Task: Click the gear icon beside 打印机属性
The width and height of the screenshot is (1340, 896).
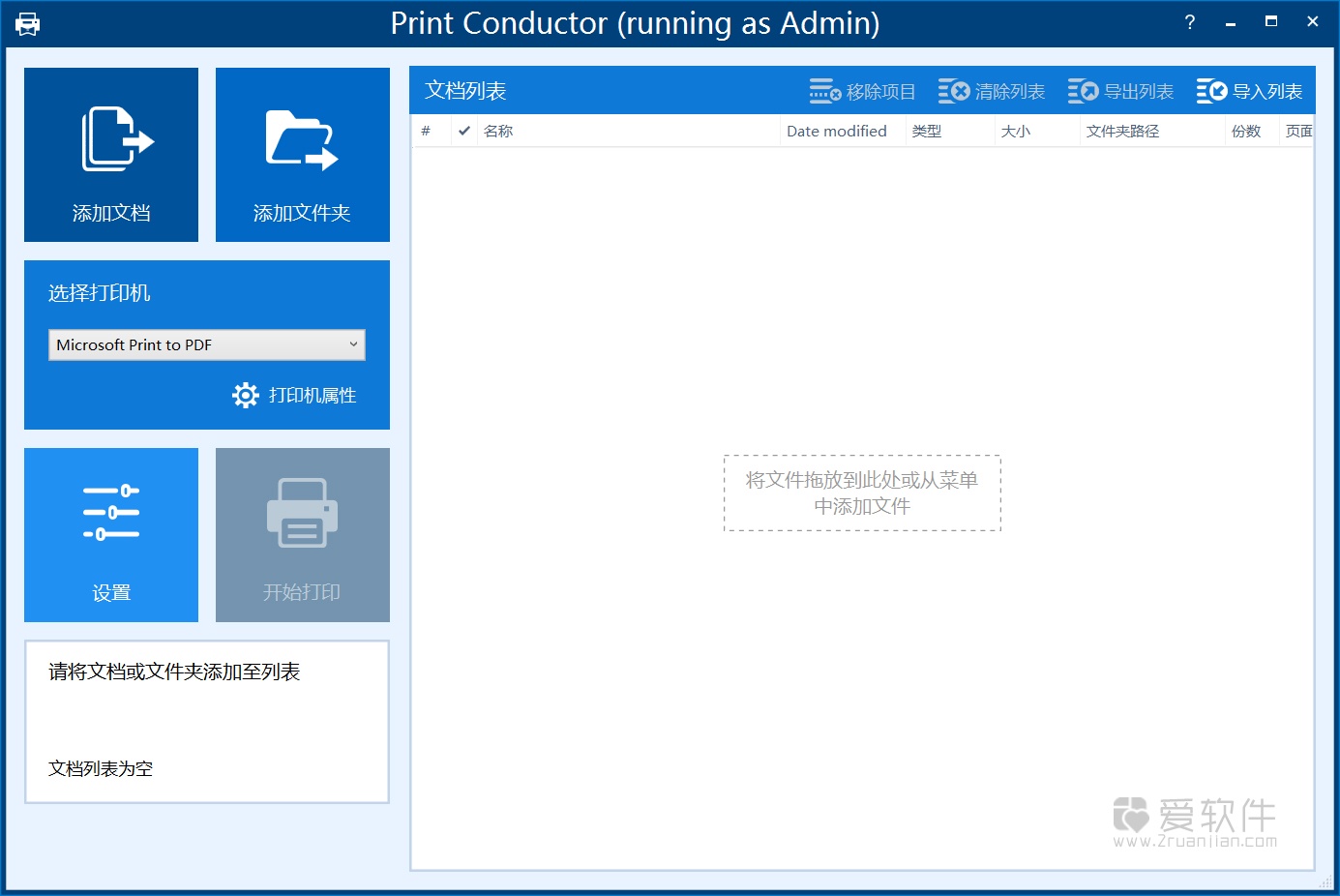Action: pos(245,395)
